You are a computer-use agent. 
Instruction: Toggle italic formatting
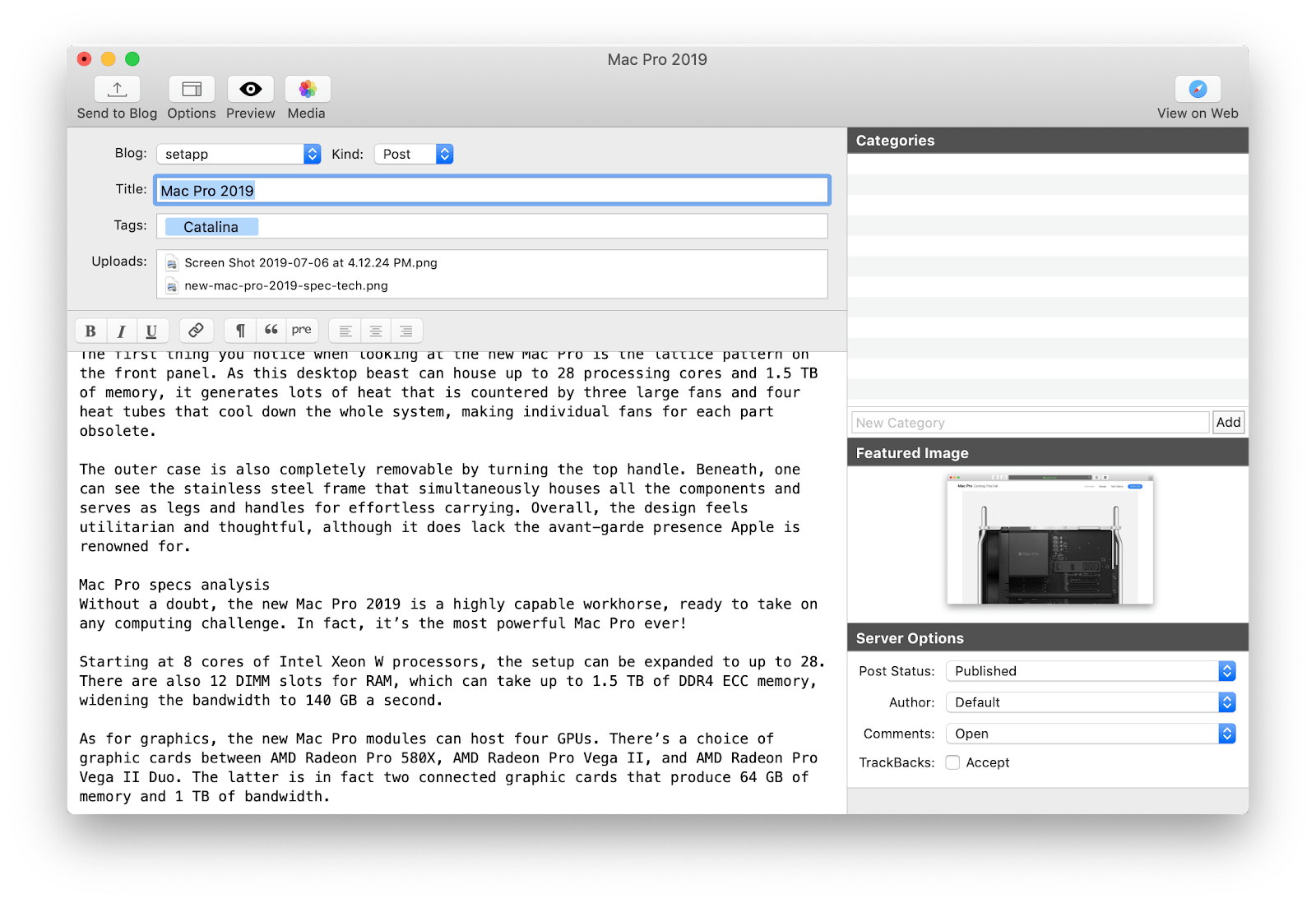click(121, 331)
